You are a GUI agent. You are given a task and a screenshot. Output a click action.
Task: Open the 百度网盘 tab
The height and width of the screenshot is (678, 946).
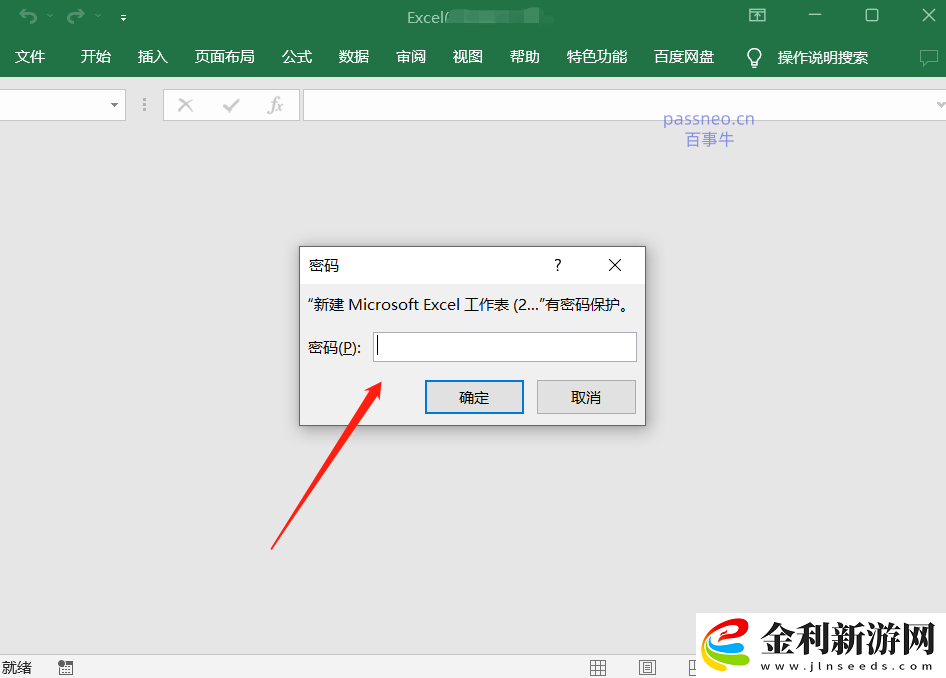pos(684,57)
